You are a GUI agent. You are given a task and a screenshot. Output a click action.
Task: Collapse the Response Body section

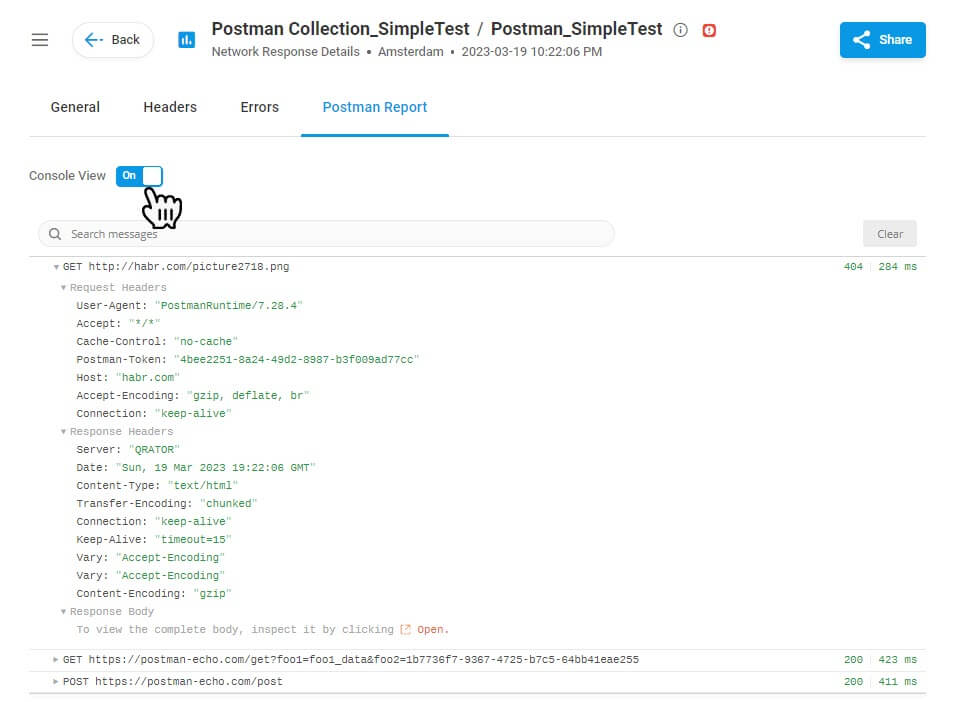pos(64,612)
